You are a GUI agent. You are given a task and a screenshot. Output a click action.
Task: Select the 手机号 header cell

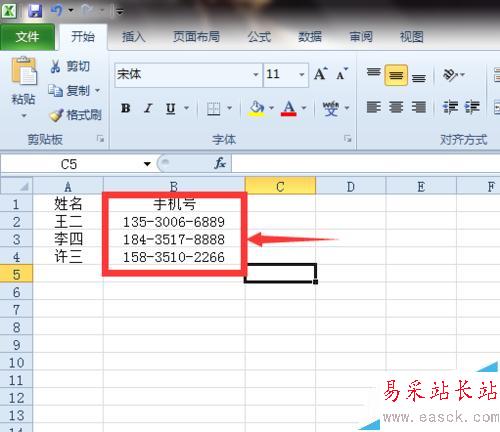pyautogui.click(x=174, y=204)
